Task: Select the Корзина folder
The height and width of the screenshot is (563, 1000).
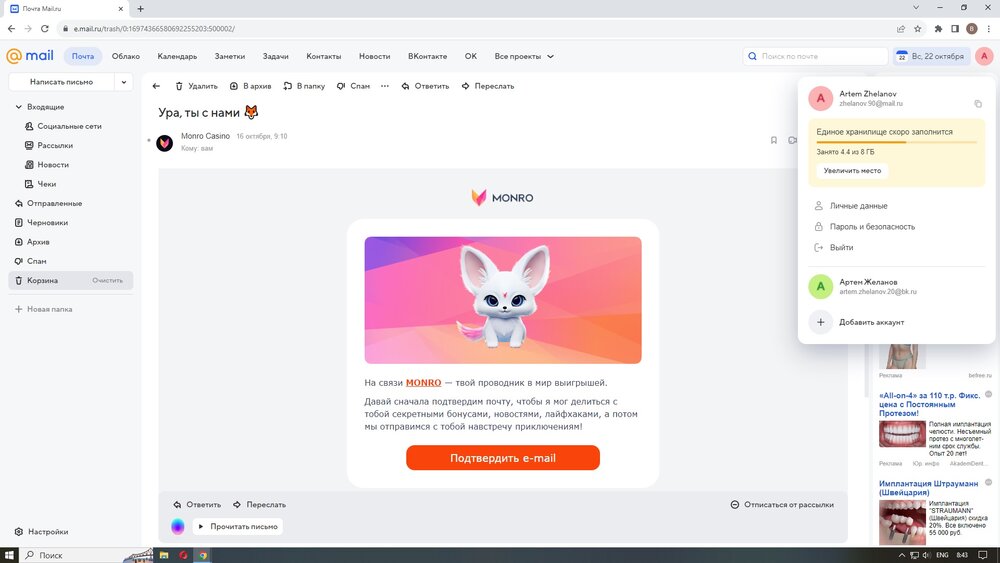Action: (x=42, y=281)
